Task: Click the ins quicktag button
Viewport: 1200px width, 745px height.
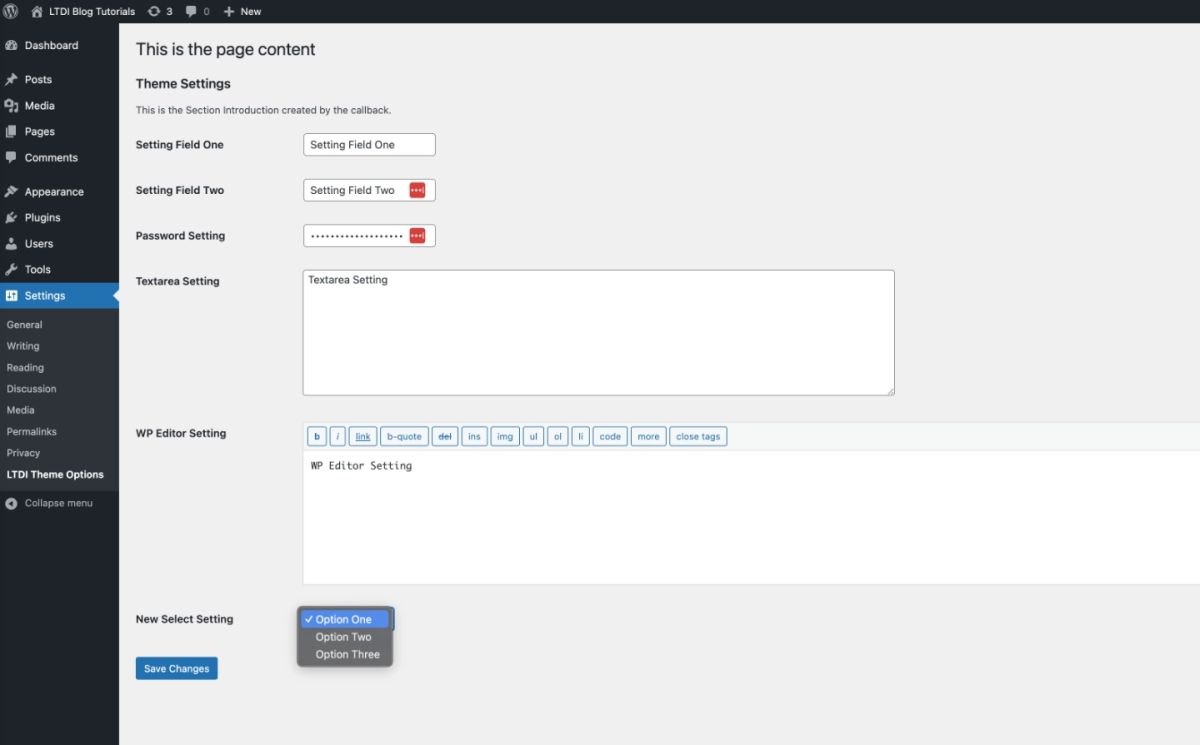Action: pyautogui.click(x=474, y=436)
